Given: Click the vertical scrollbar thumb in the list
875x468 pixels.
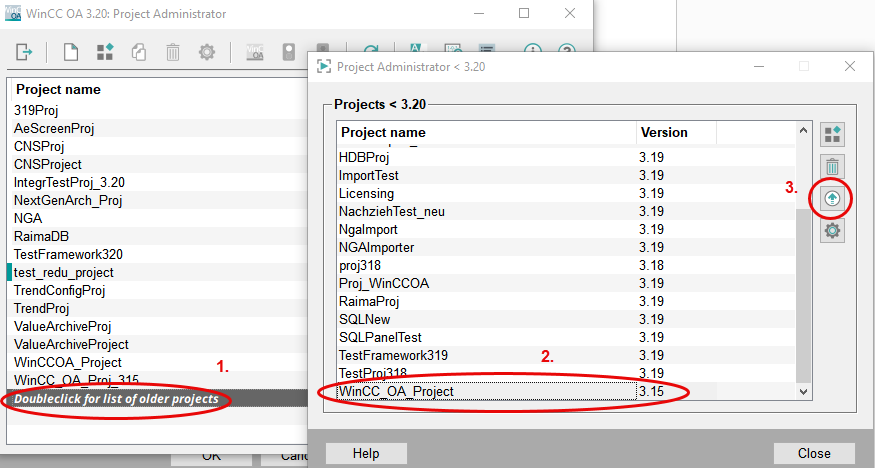Looking at the screenshot, I should click(804, 296).
